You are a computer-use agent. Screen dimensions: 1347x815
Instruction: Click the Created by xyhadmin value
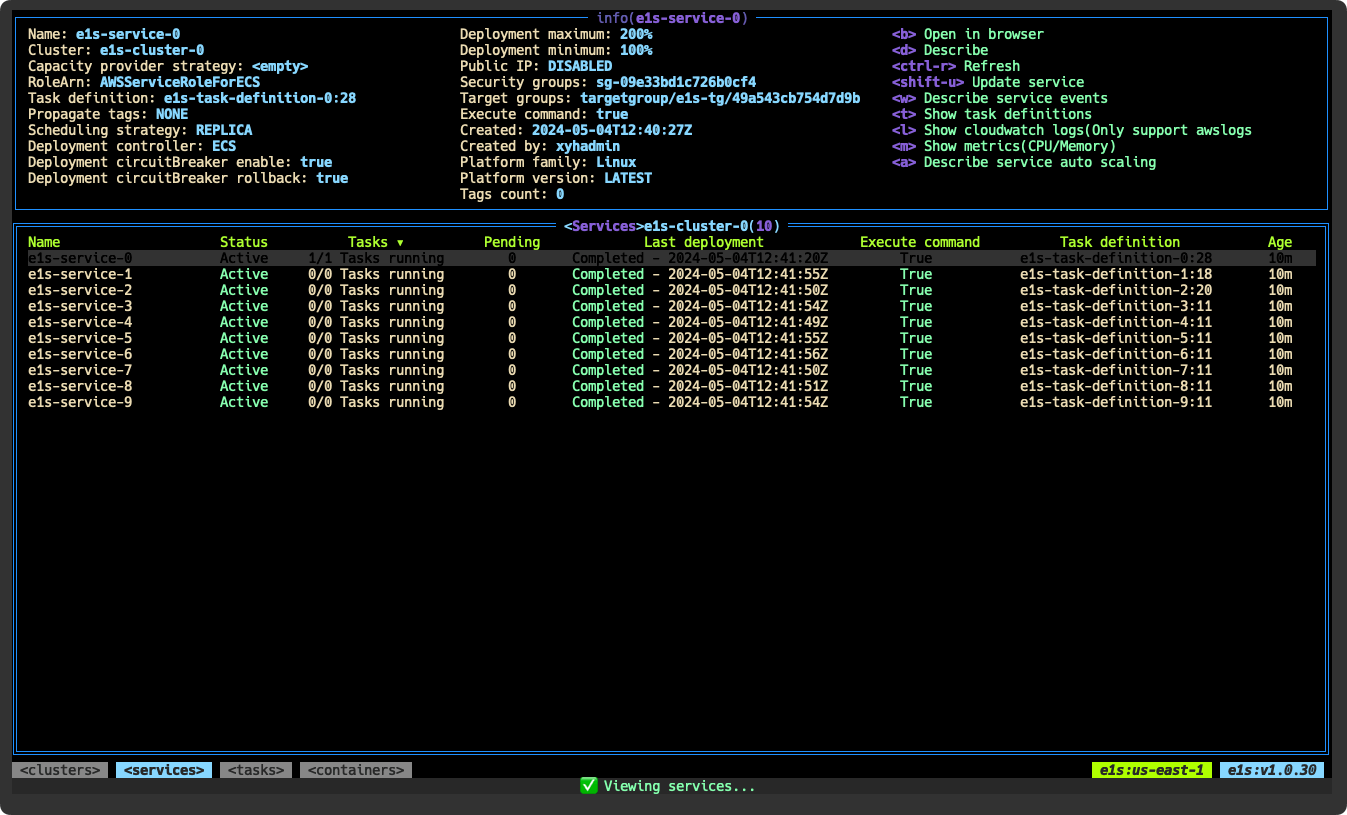pos(588,146)
